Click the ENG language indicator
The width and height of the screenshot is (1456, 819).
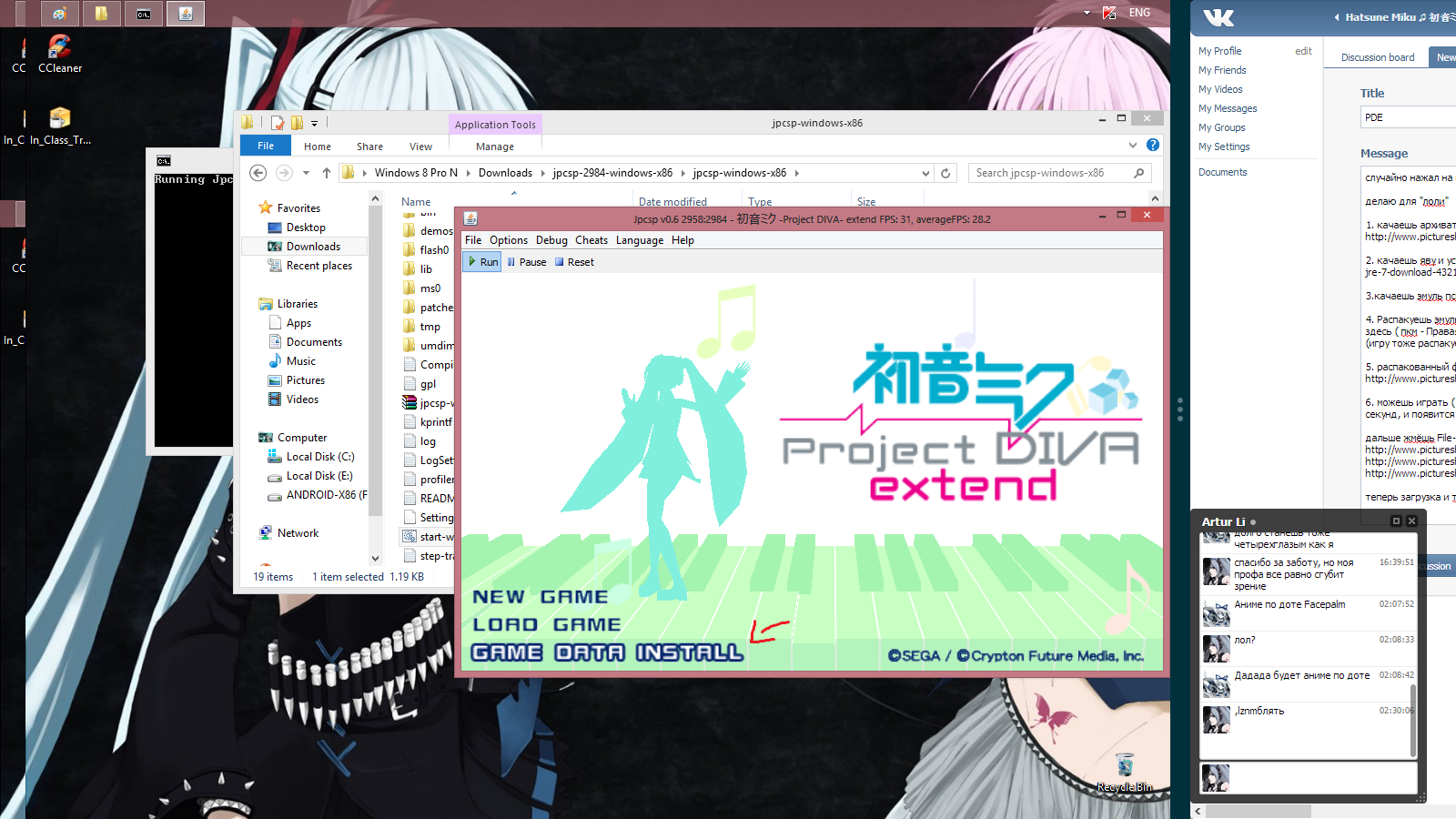[1139, 13]
